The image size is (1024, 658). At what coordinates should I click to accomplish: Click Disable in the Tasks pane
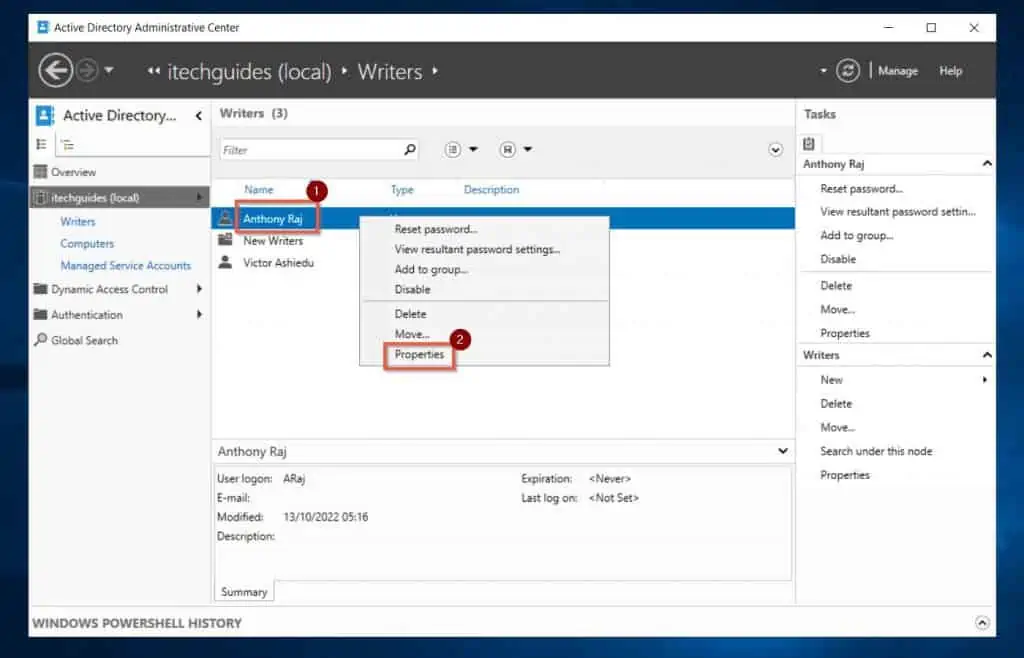coord(838,259)
